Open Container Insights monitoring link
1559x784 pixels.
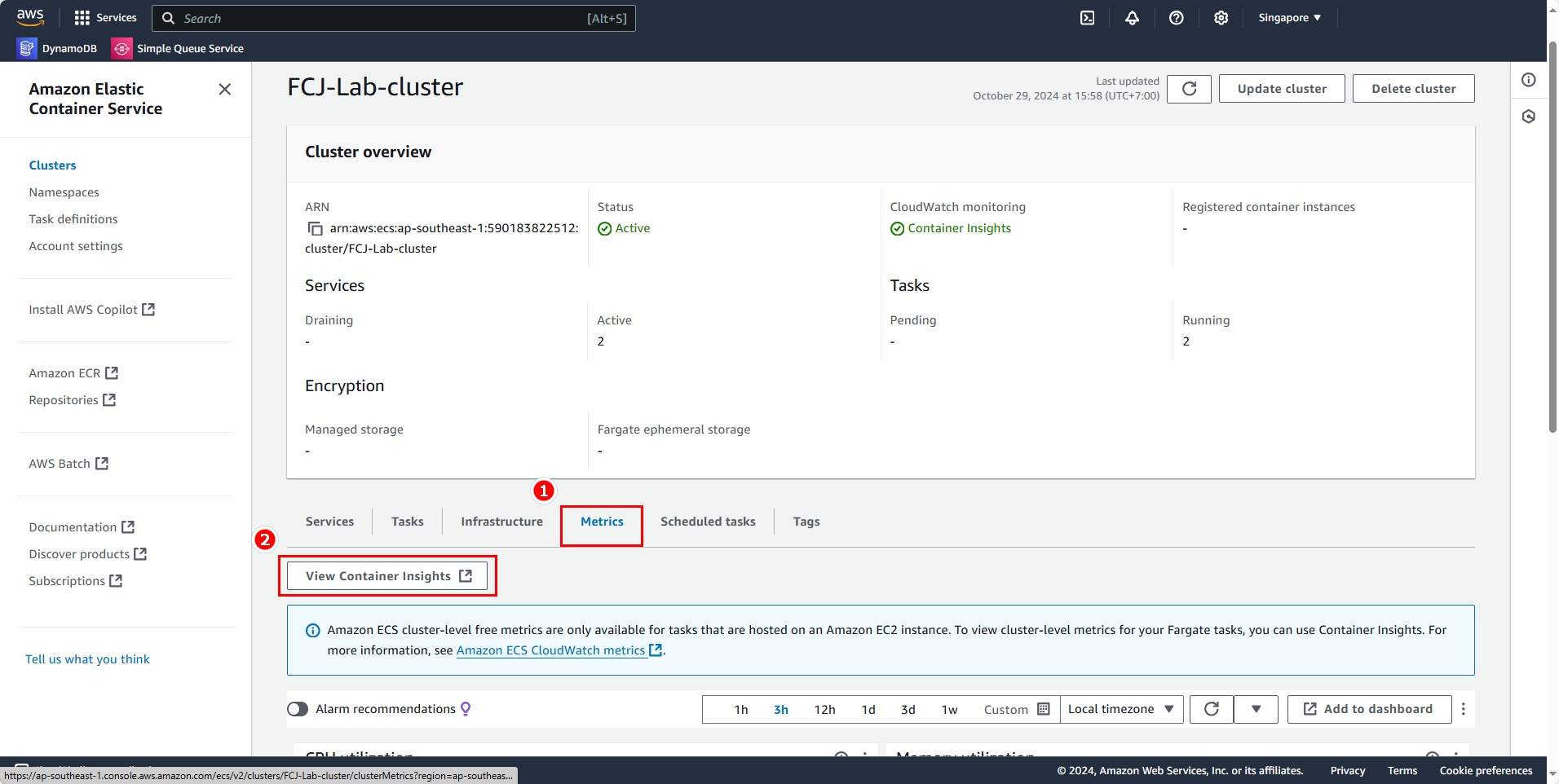pyautogui.click(x=959, y=229)
